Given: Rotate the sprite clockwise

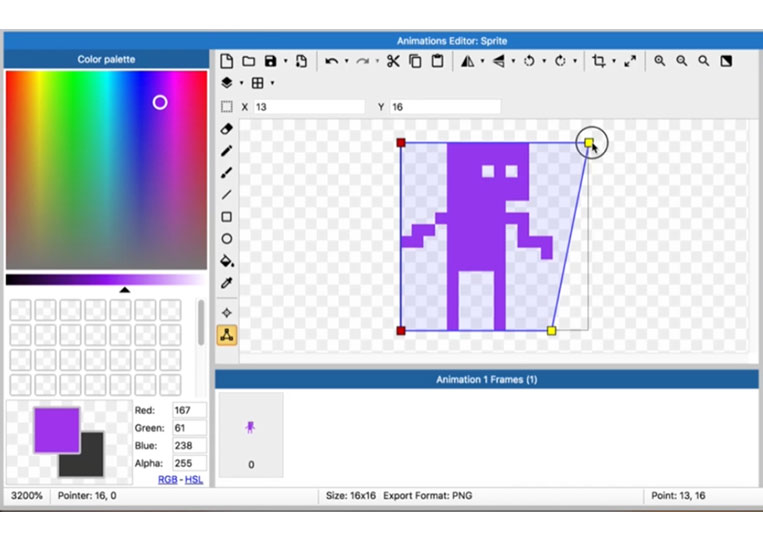Looking at the screenshot, I should 560,61.
